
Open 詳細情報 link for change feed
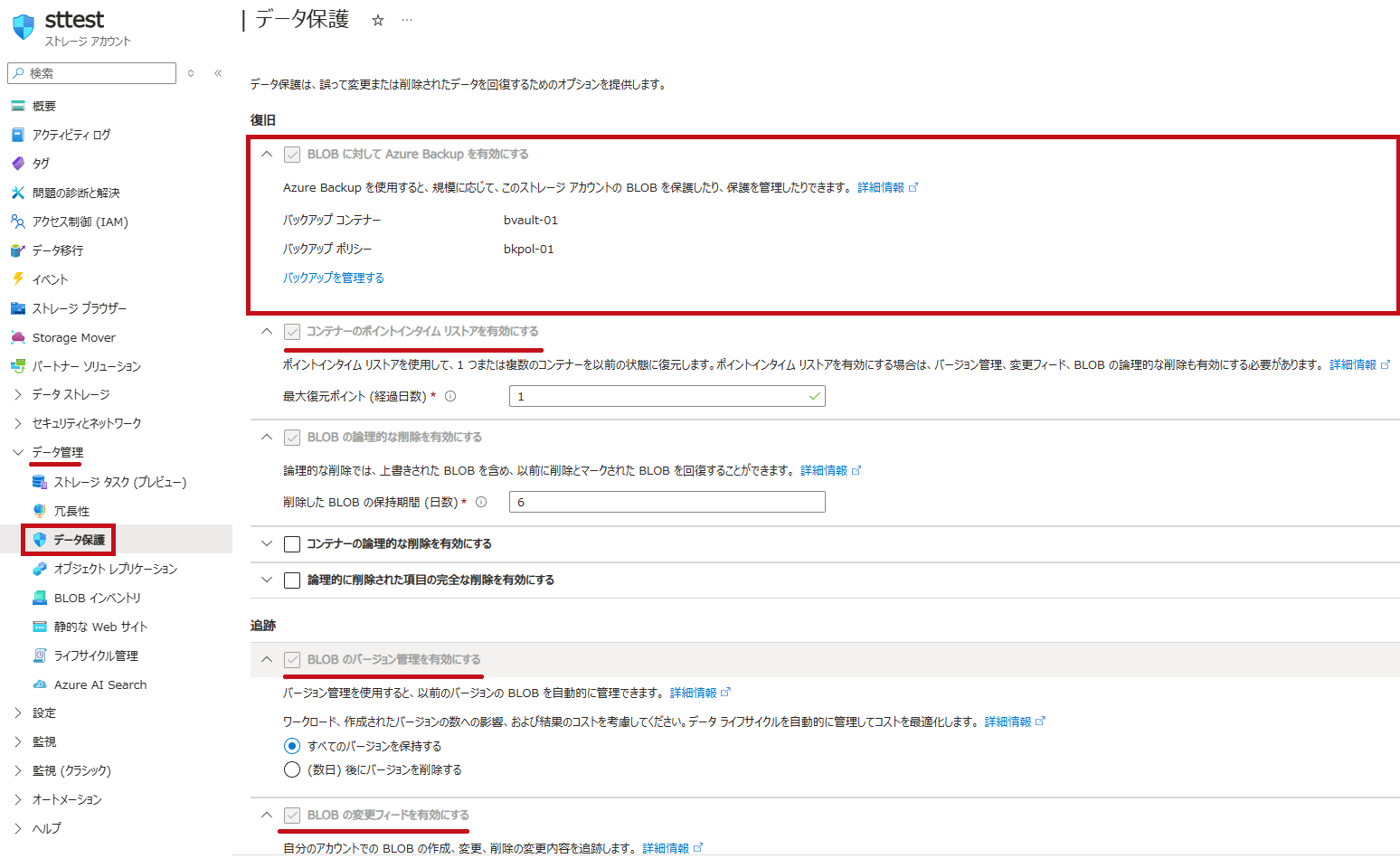673,848
